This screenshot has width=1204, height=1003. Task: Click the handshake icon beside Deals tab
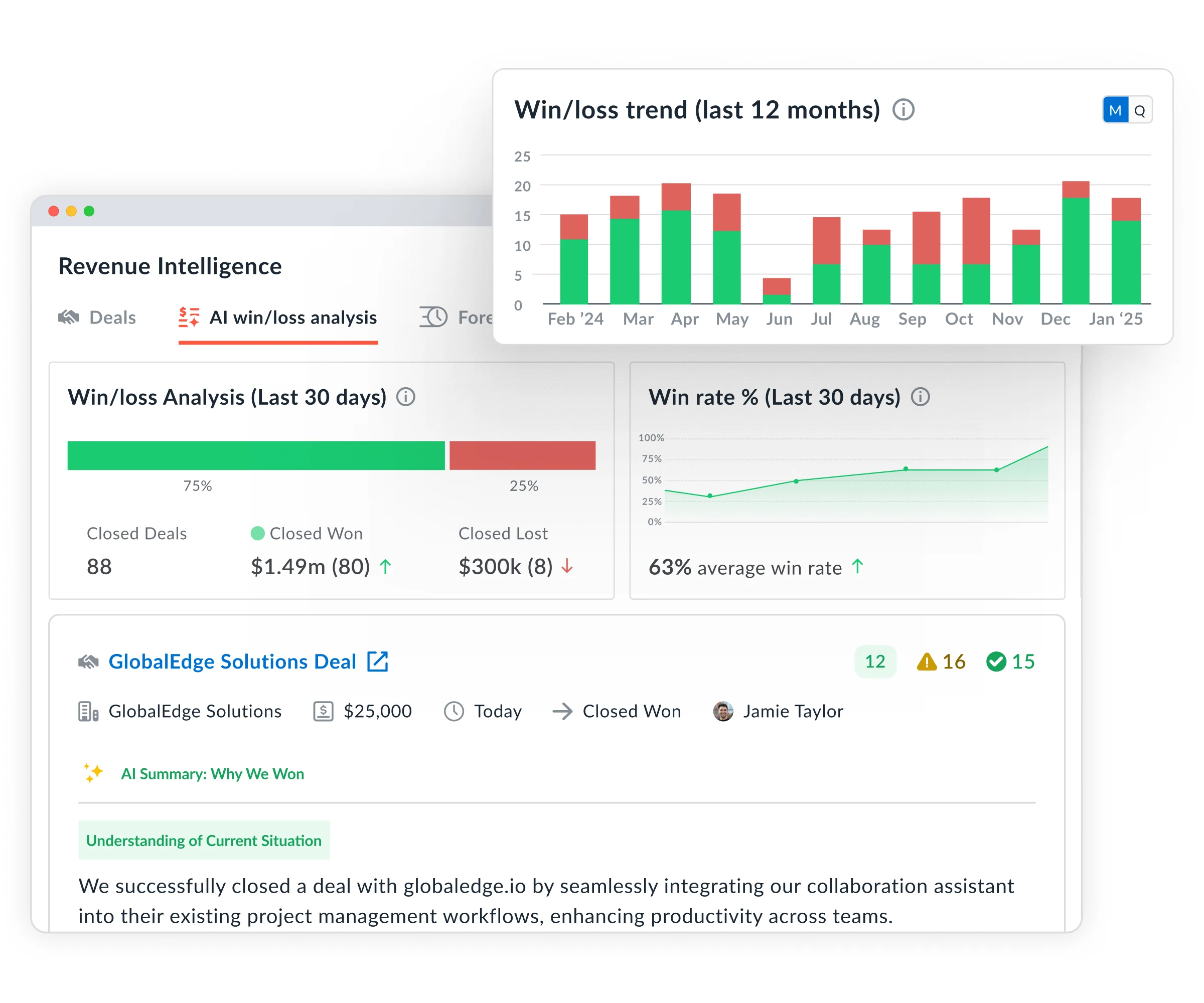click(69, 317)
